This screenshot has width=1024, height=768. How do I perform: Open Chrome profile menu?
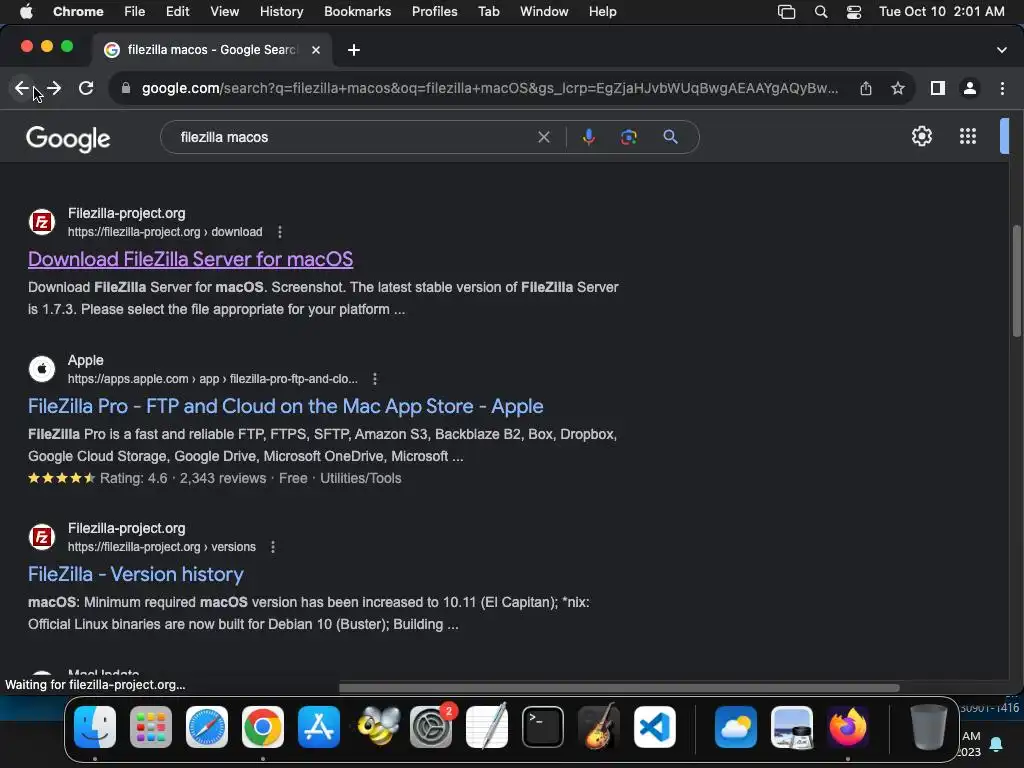click(x=970, y=88)
